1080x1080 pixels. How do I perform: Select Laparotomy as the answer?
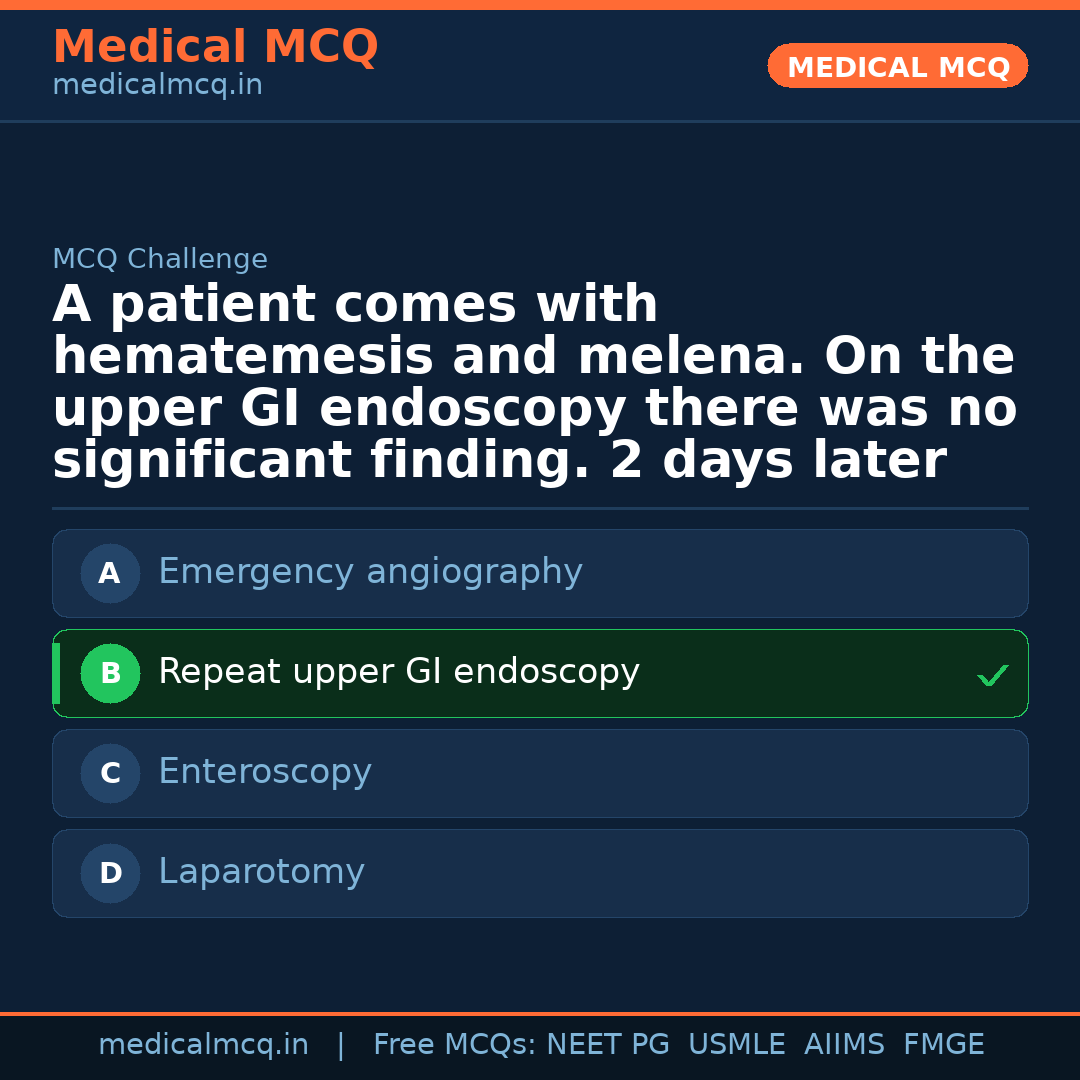coord(261,872)
